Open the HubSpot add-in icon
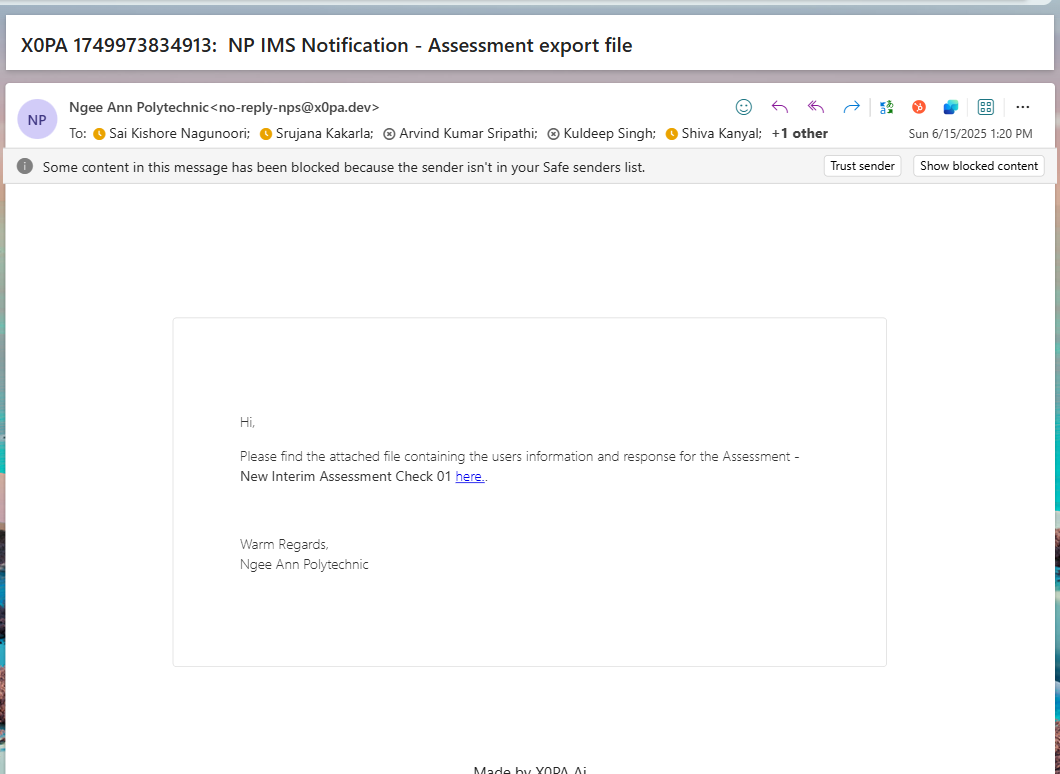 918,107
